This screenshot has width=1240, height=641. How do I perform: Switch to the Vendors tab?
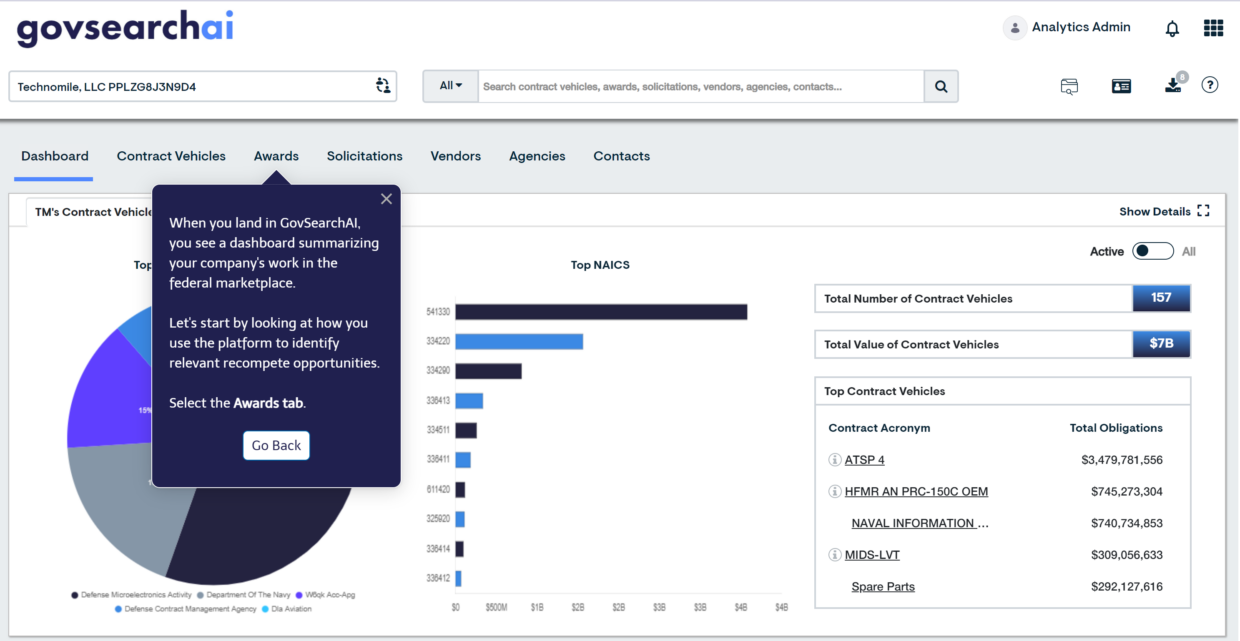pos(456,156)
